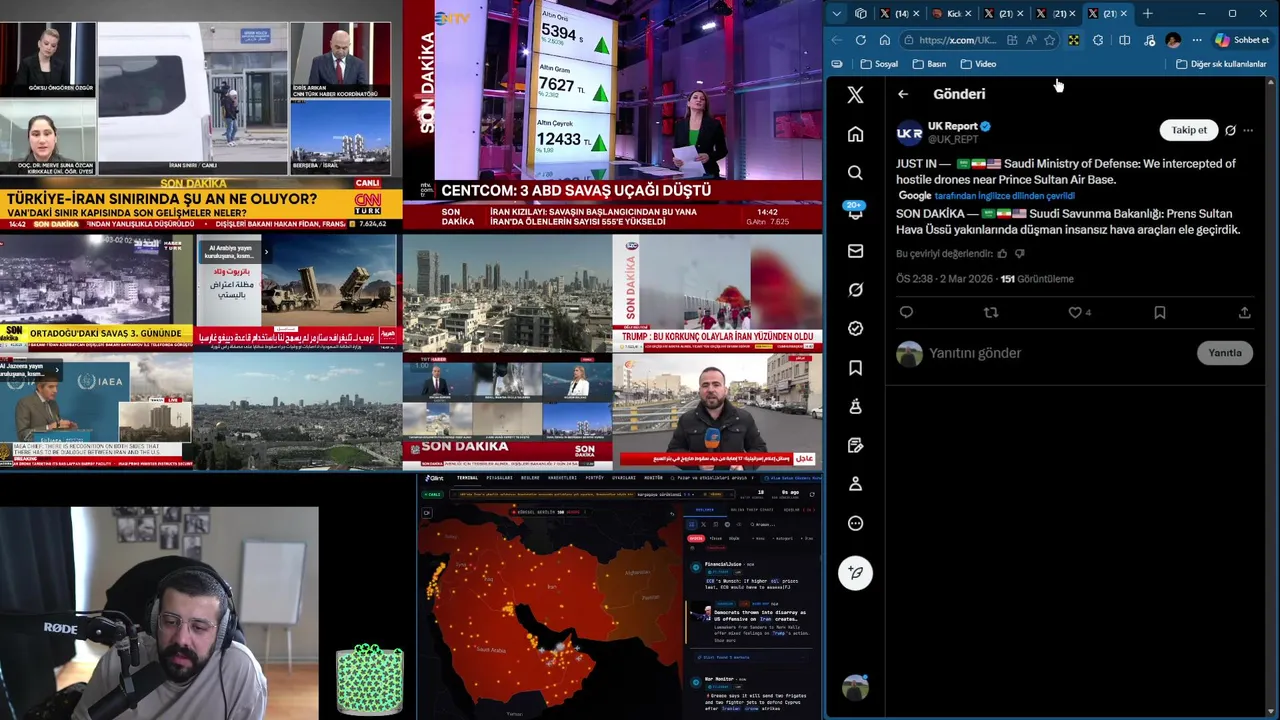Screen dimensions: 1280x720
Task: Click the NTV gold prices stream tile
Action: tap(613, 115)
